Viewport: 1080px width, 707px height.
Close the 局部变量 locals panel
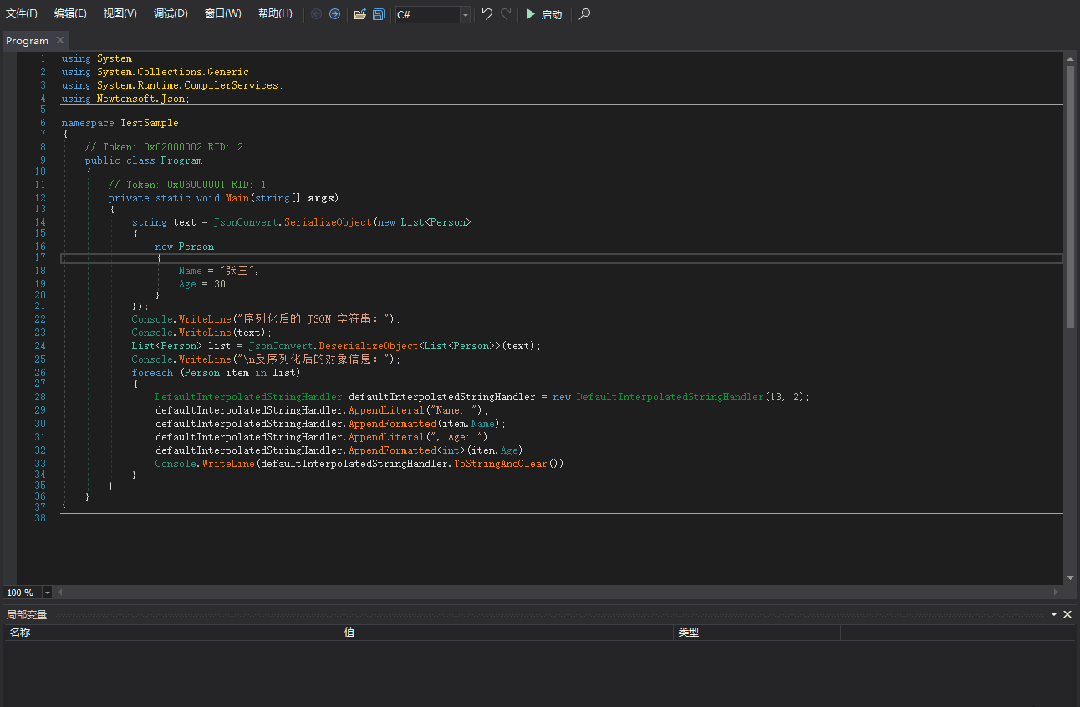[x=1067, y=614]
